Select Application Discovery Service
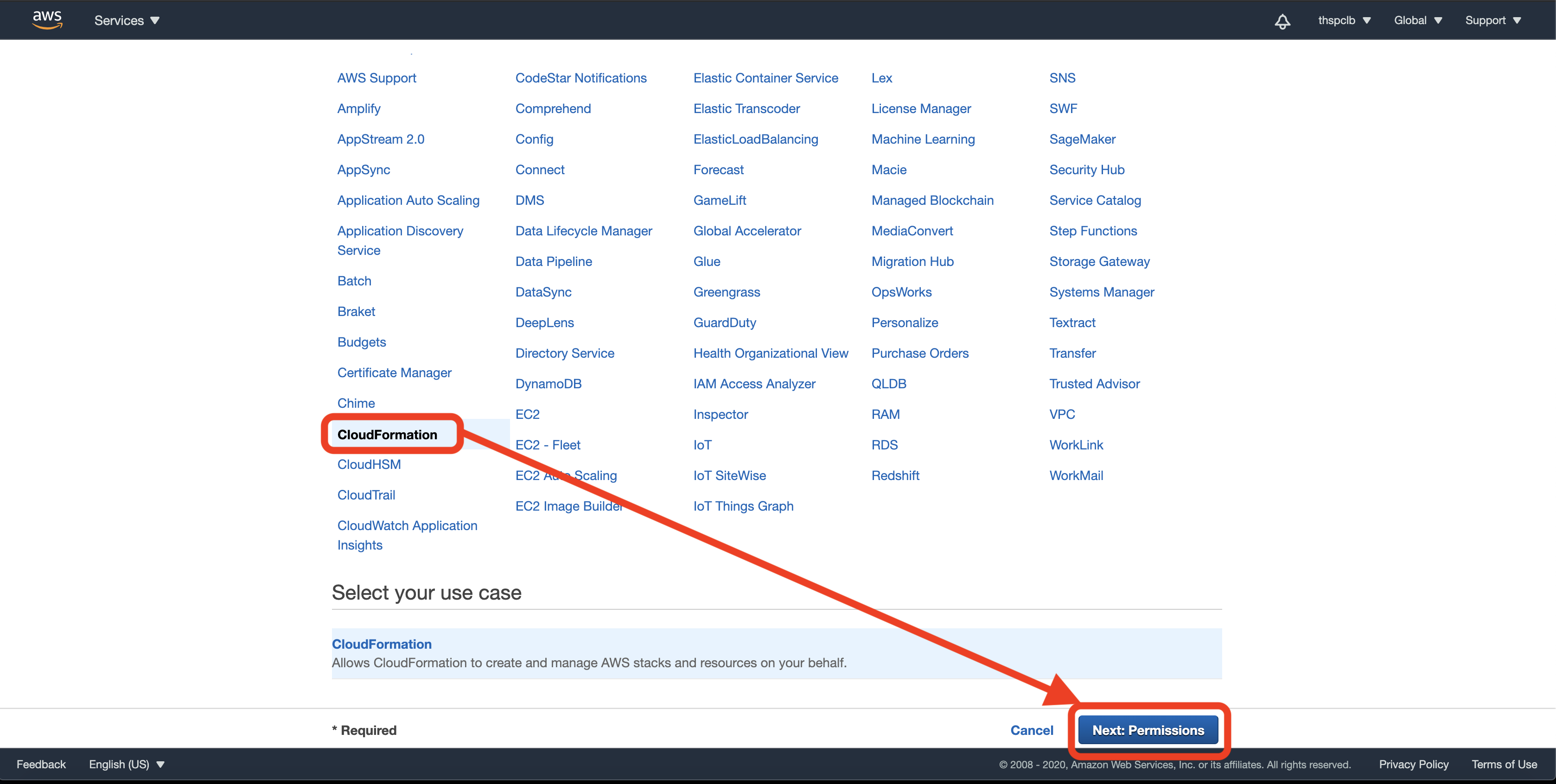 (x=400, y=241)
